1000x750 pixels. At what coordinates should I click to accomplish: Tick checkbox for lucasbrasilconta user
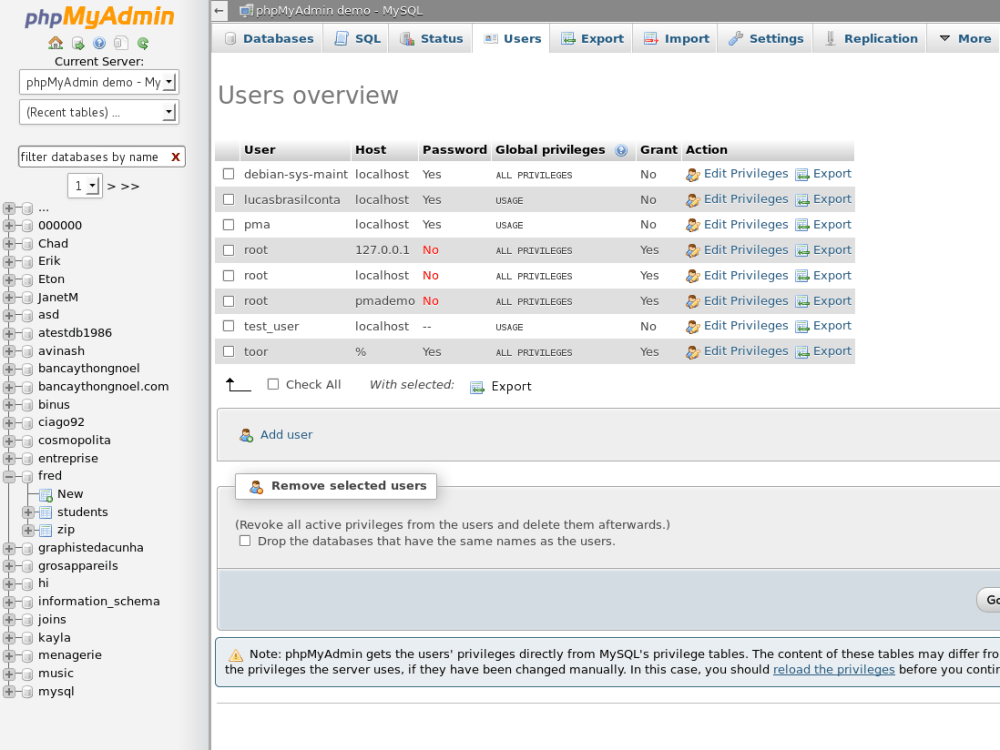click(x=228, y=200)
